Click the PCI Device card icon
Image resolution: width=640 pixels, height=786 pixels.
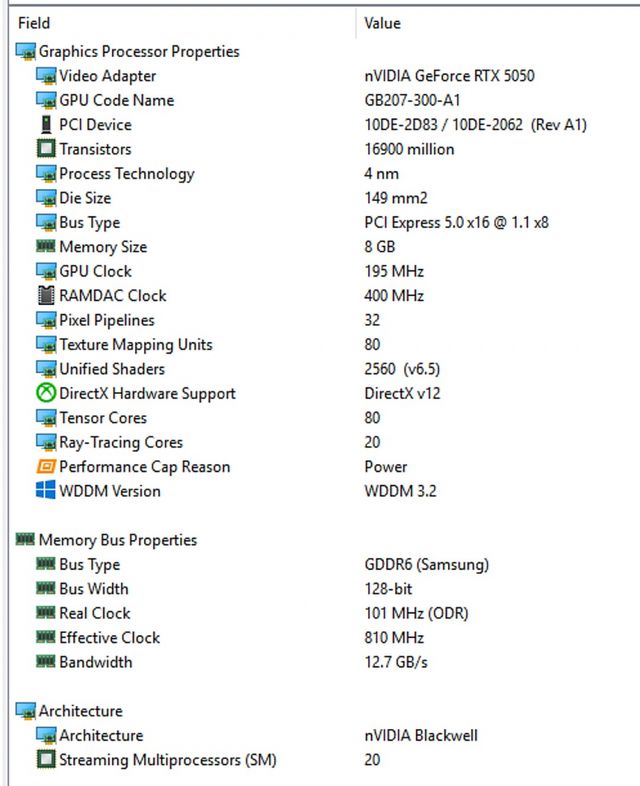click(46, 125)
